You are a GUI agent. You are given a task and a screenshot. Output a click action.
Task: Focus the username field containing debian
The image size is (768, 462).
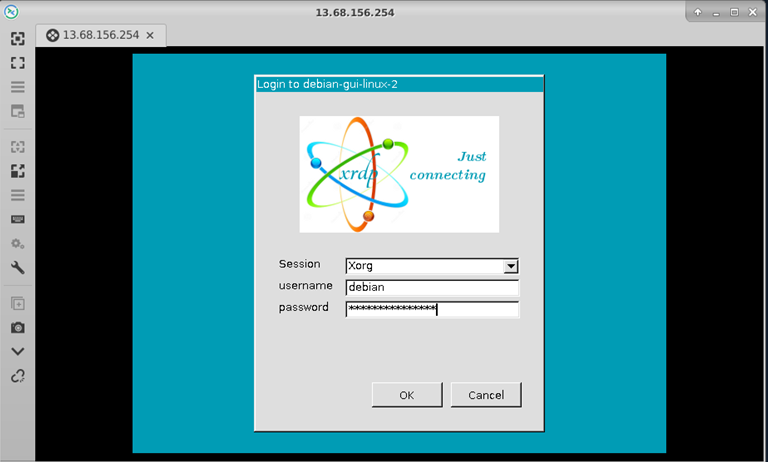pos(432,288)
